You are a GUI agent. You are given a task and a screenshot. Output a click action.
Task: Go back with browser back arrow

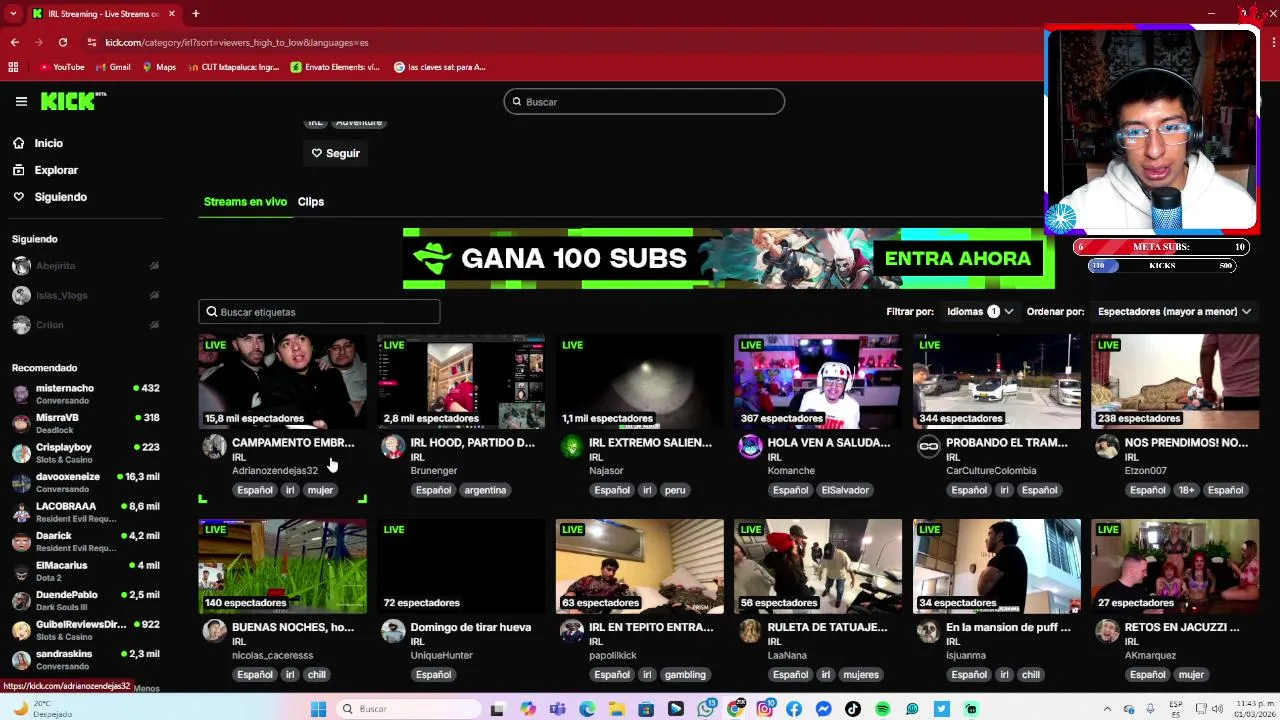(14, 42)
